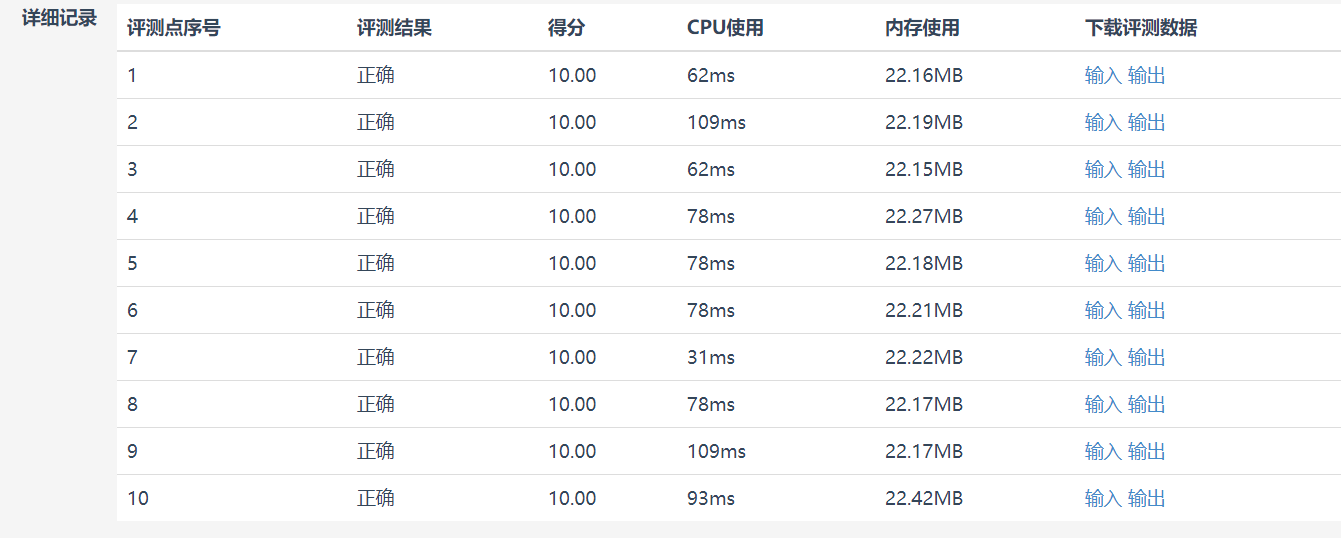Image resolution: width=1341 pixels, height=538 pixels.
Task: Download output for test point 10
Action: tap(1147, 499)
